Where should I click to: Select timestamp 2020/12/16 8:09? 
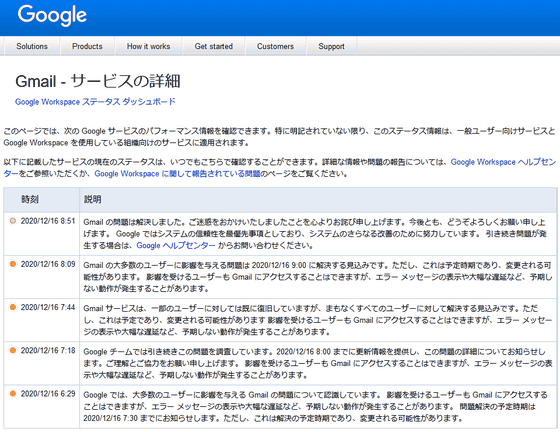[x=48, y=264]
